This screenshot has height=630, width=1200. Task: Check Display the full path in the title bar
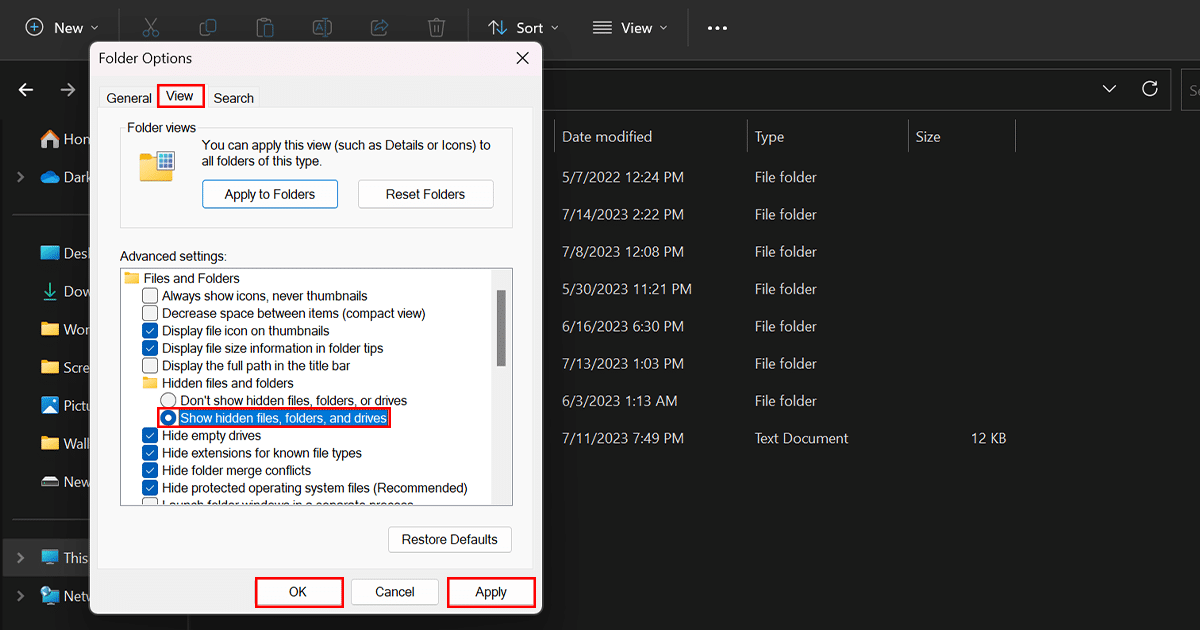tap(150, 365)
